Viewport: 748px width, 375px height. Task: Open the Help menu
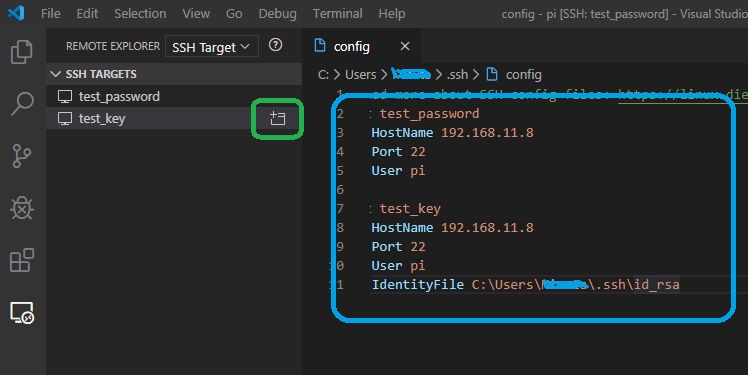pos(392,13)
